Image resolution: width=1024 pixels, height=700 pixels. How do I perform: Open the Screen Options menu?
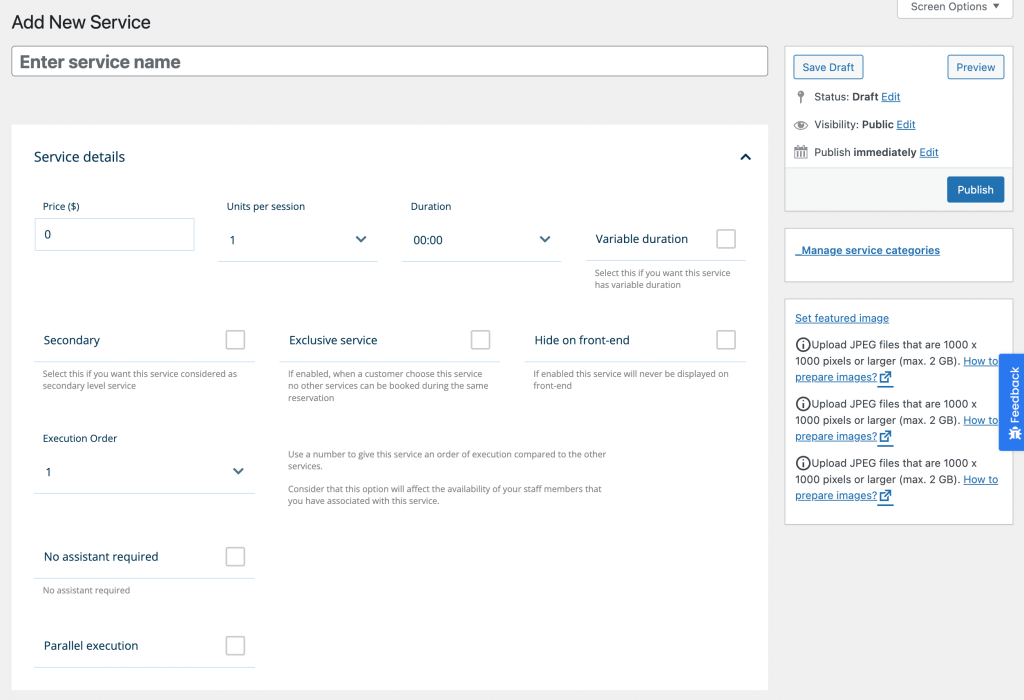pos(955,7)
